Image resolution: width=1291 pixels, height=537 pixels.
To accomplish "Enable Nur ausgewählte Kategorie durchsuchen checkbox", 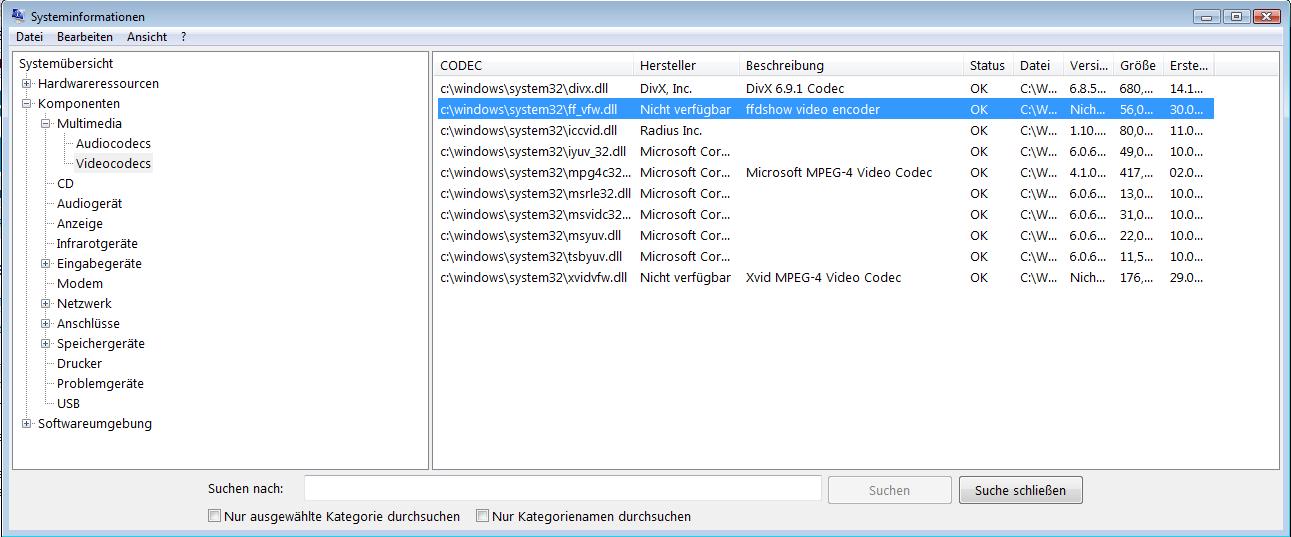I will pyautogui.click(x=214, y=517).
